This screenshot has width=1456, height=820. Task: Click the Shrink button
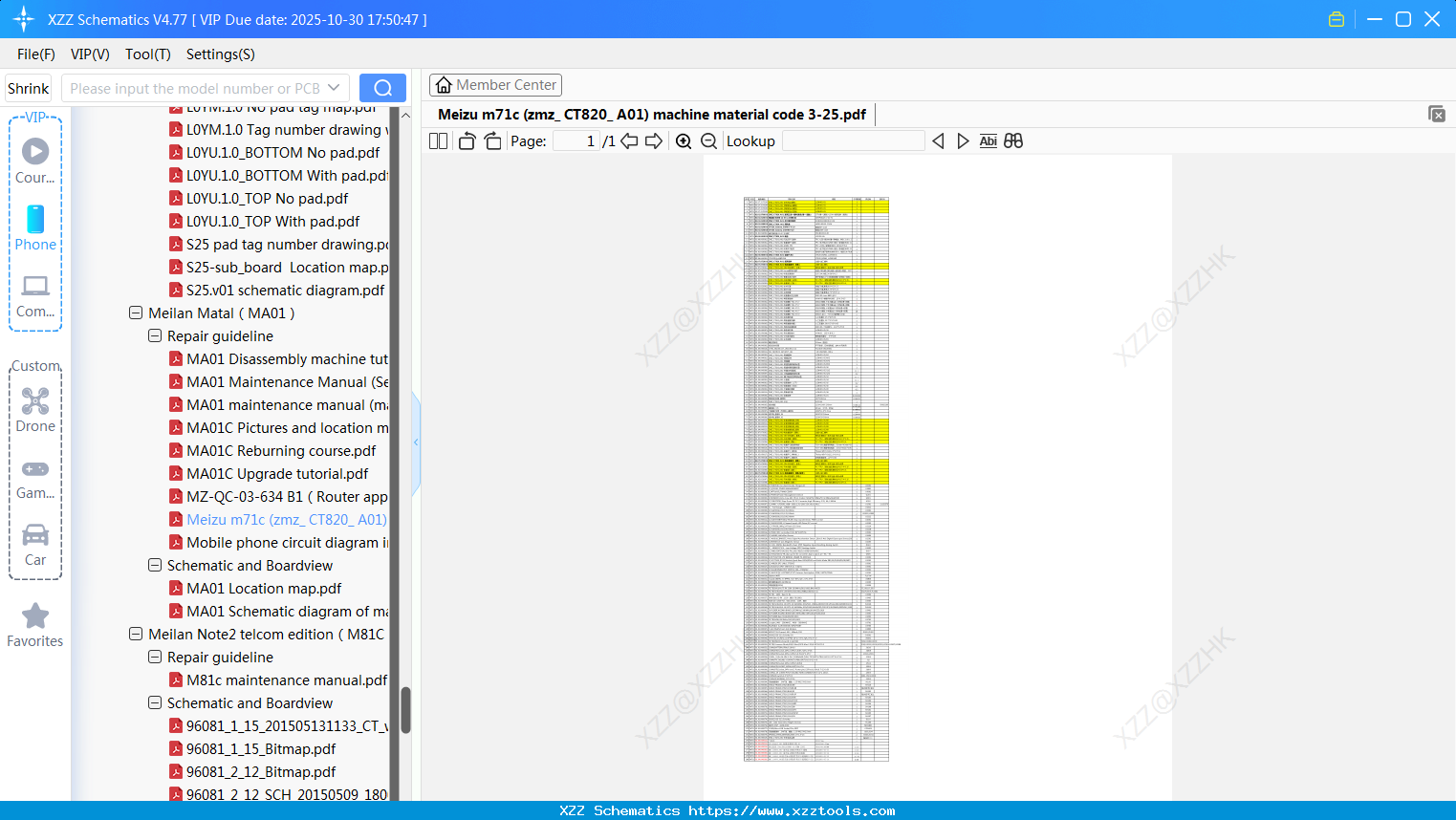tap(29, 88)
